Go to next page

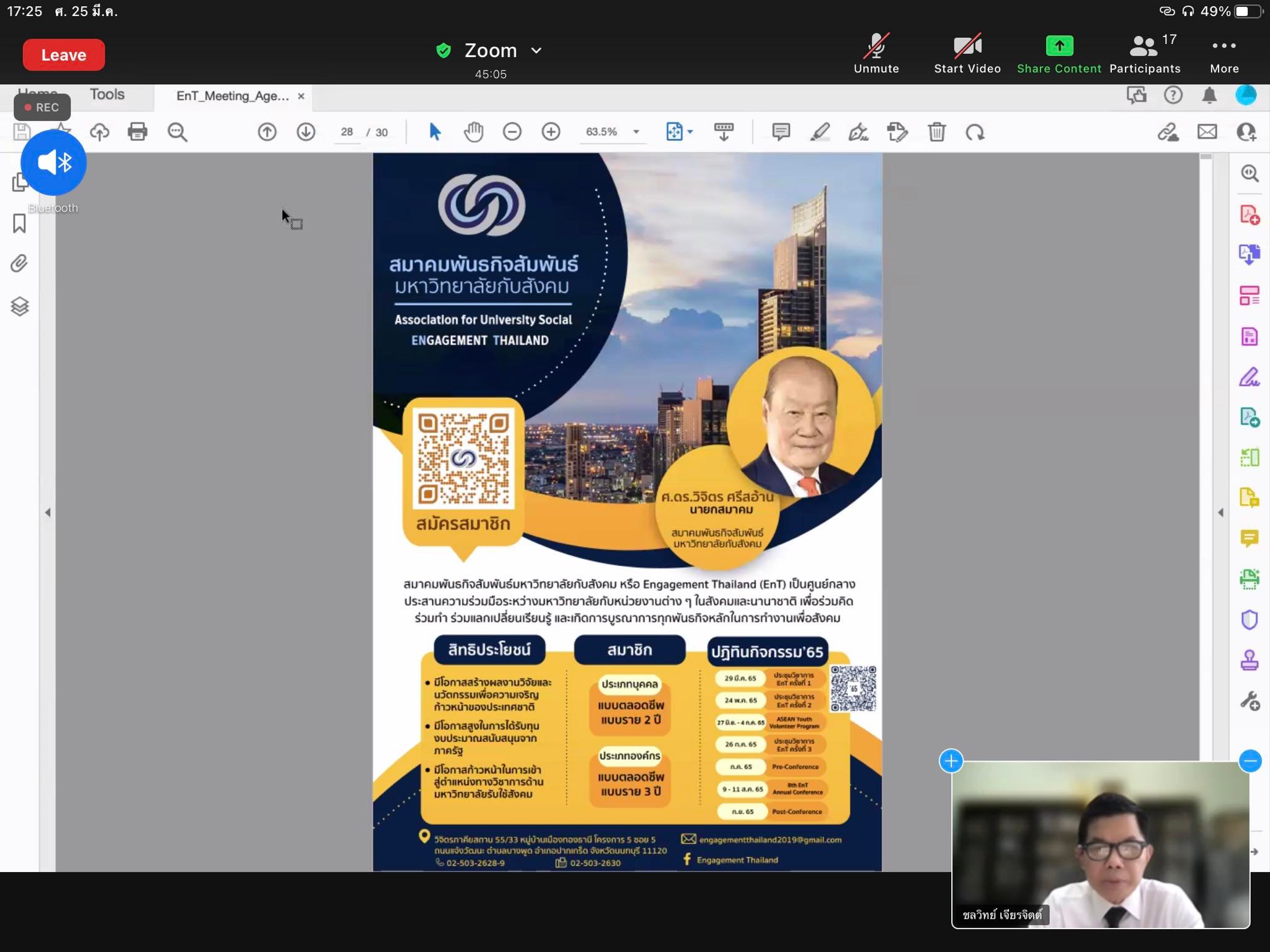[x=306, y=132]
